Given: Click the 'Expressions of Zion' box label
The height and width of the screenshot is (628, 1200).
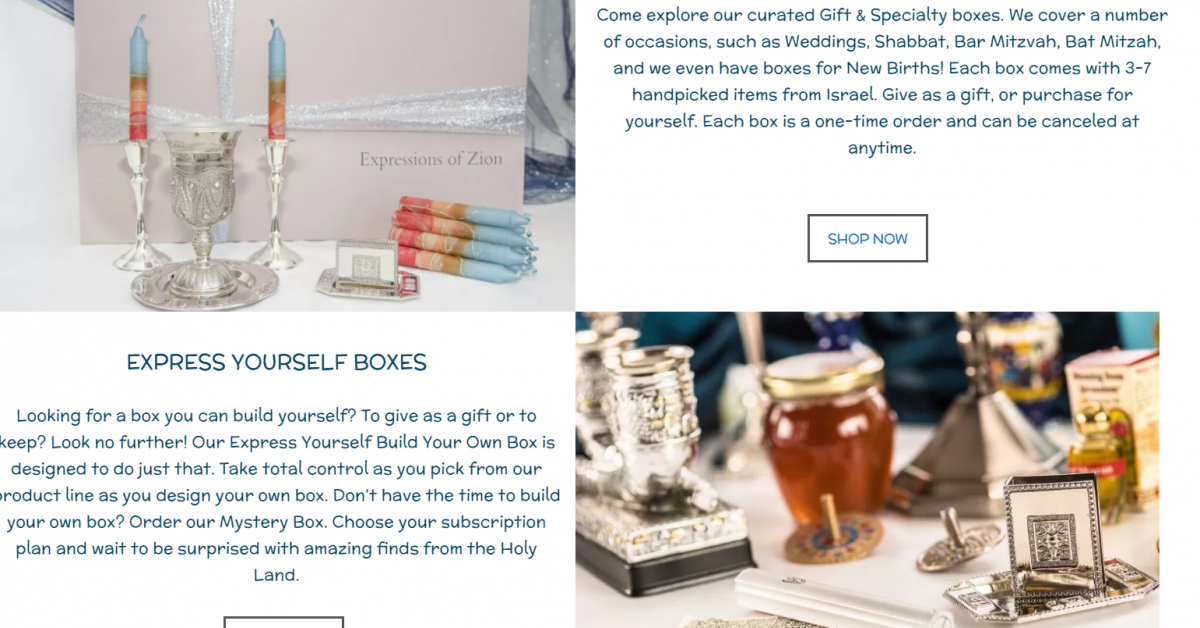Looking at the screenshot, I should tap(431, 159).
